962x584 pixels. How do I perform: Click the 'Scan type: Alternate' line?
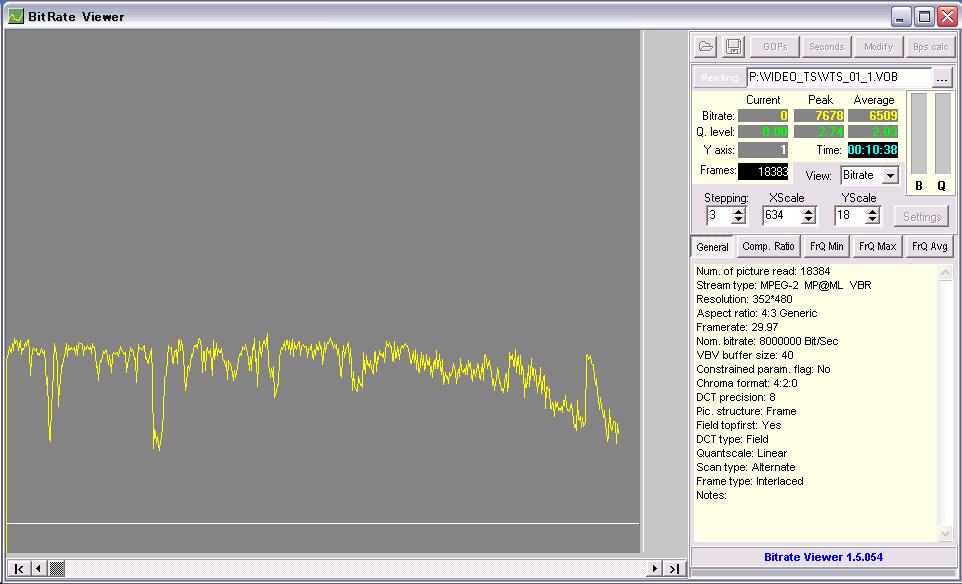745,467
